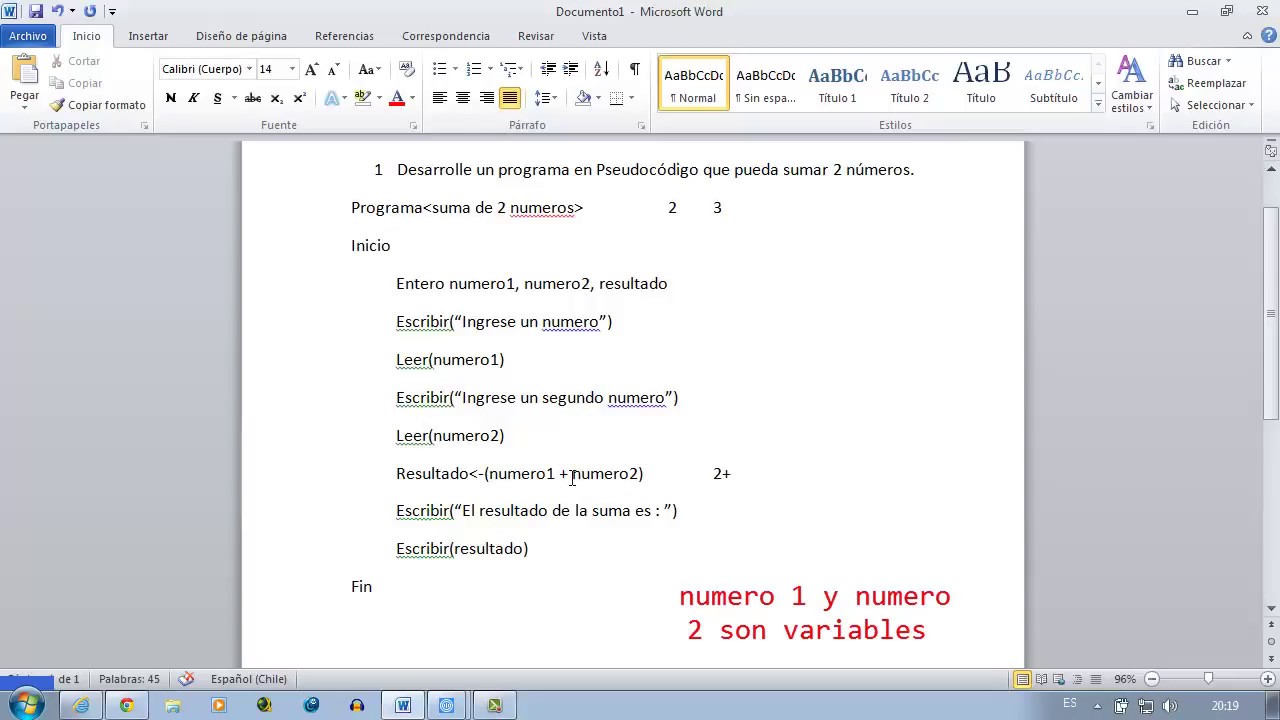Open font name dropdown Calibri (Cuerpo)
The width and height of the screenshot is (1280, 720).
point(249,69)
